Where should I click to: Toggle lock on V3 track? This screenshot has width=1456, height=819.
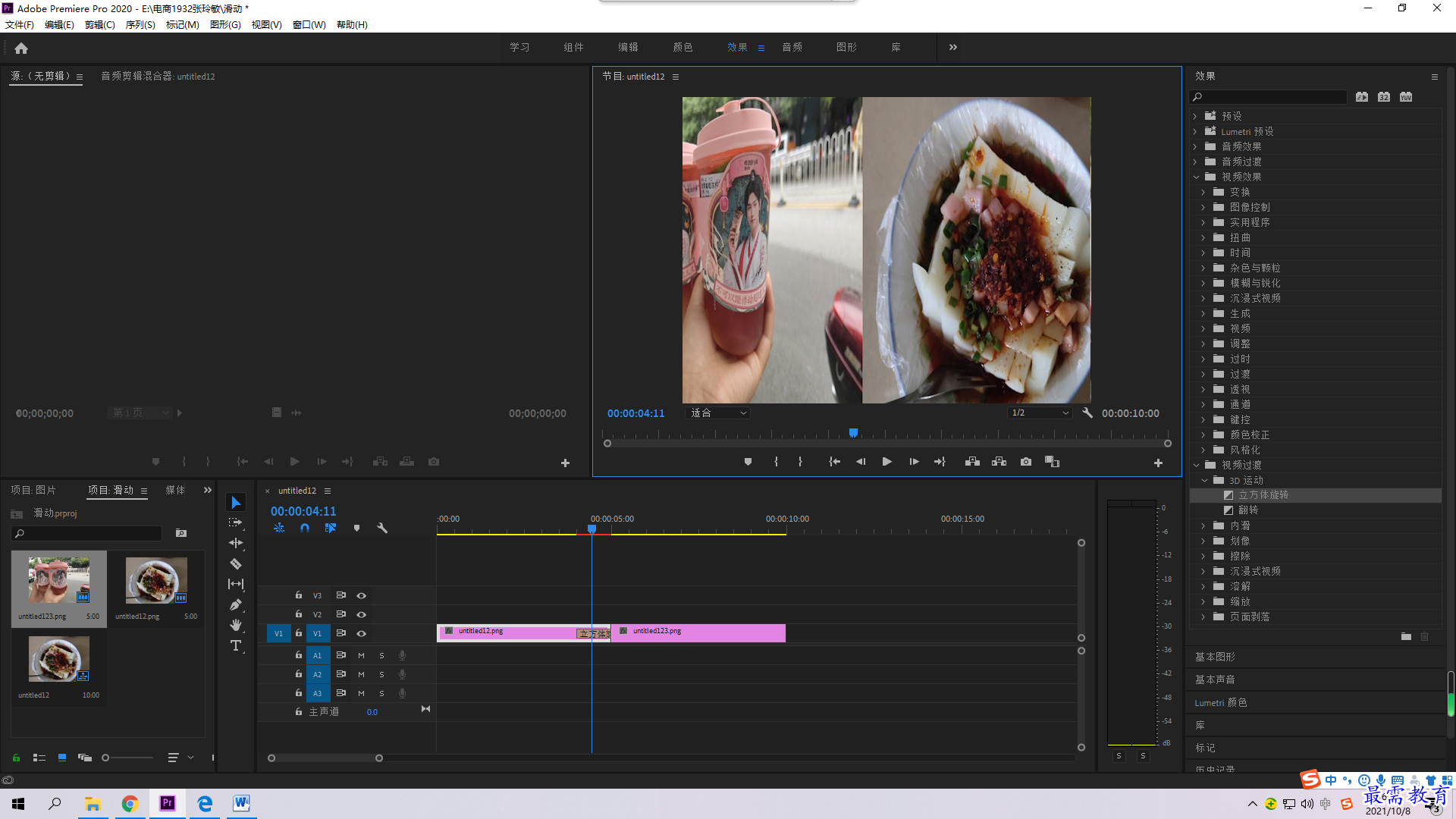(299, 595)
